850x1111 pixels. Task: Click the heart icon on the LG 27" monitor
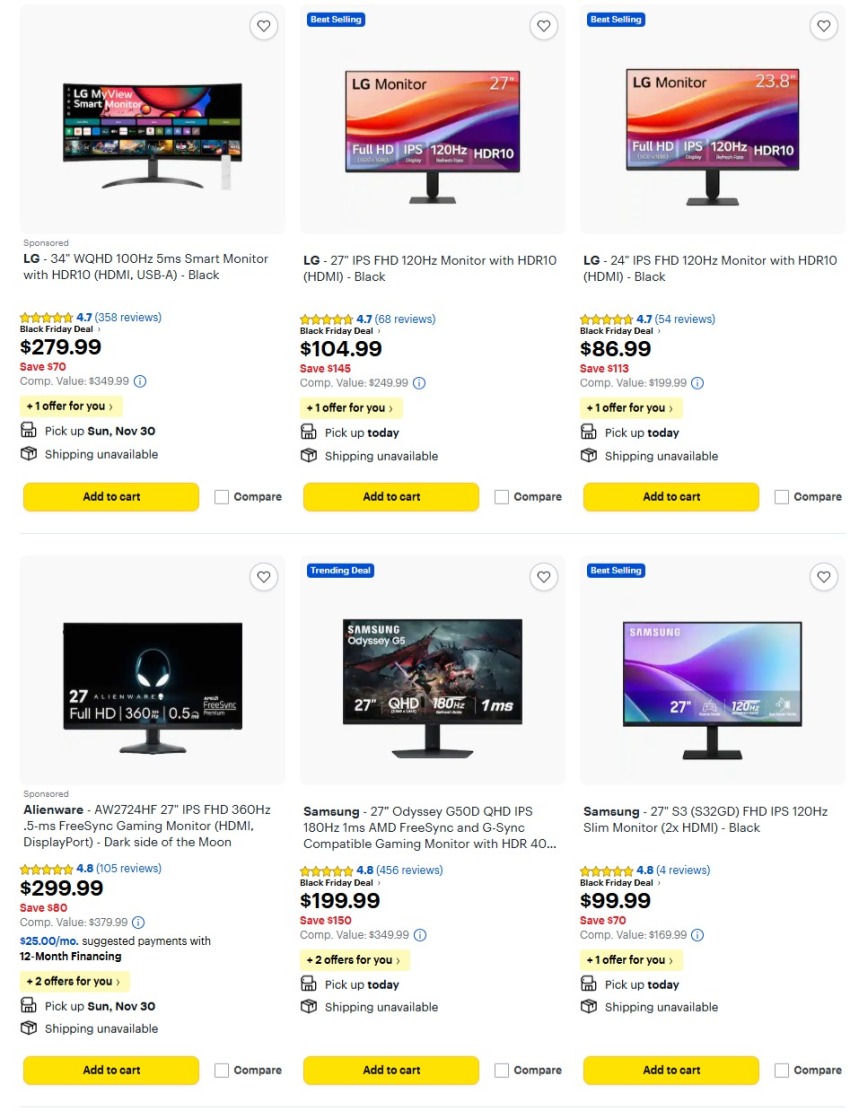544,26
